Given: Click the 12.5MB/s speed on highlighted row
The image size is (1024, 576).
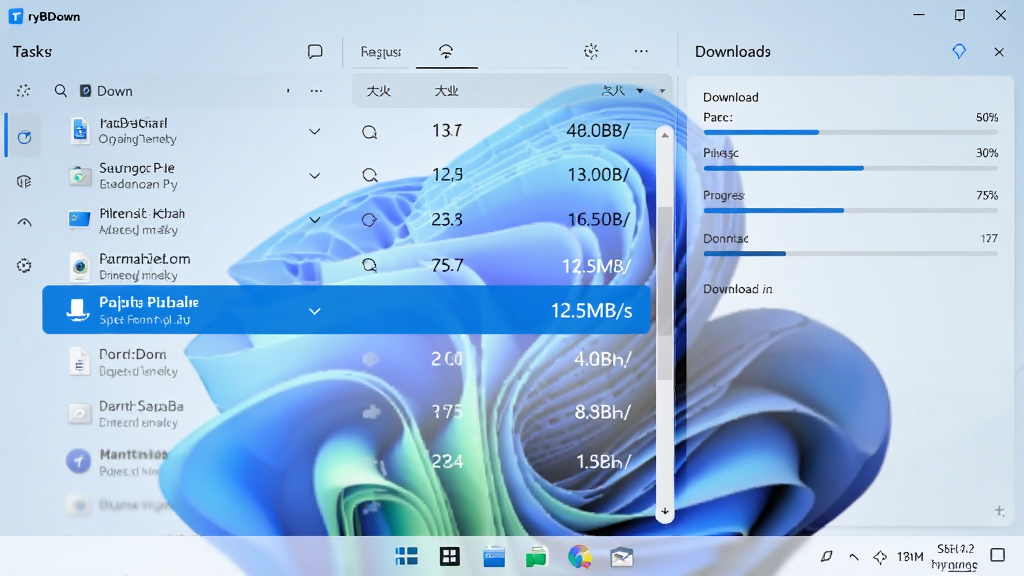Looking at the screenshot, I should coord(592,310).
